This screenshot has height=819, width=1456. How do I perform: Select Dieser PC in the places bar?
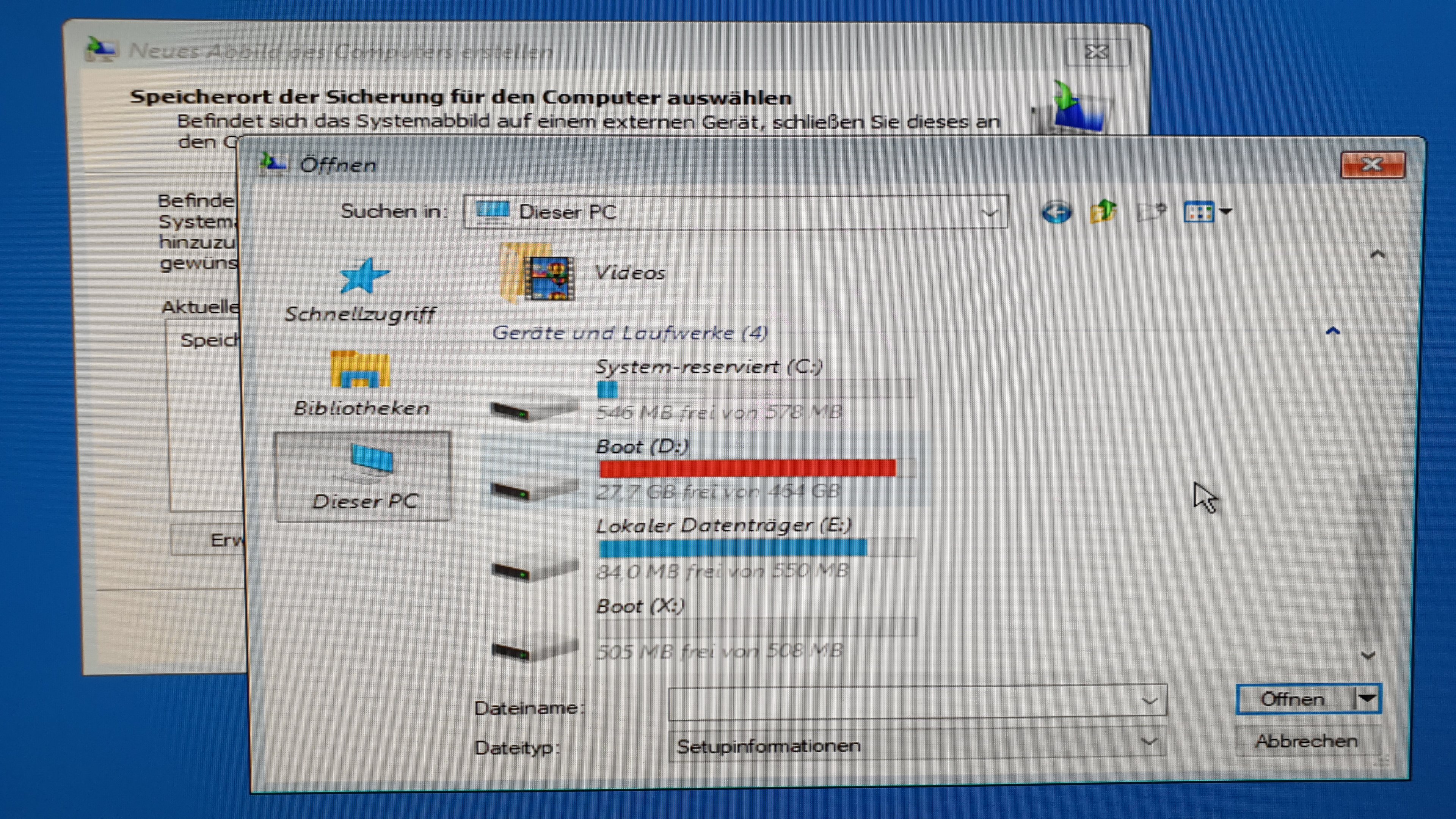pos(363,477)
